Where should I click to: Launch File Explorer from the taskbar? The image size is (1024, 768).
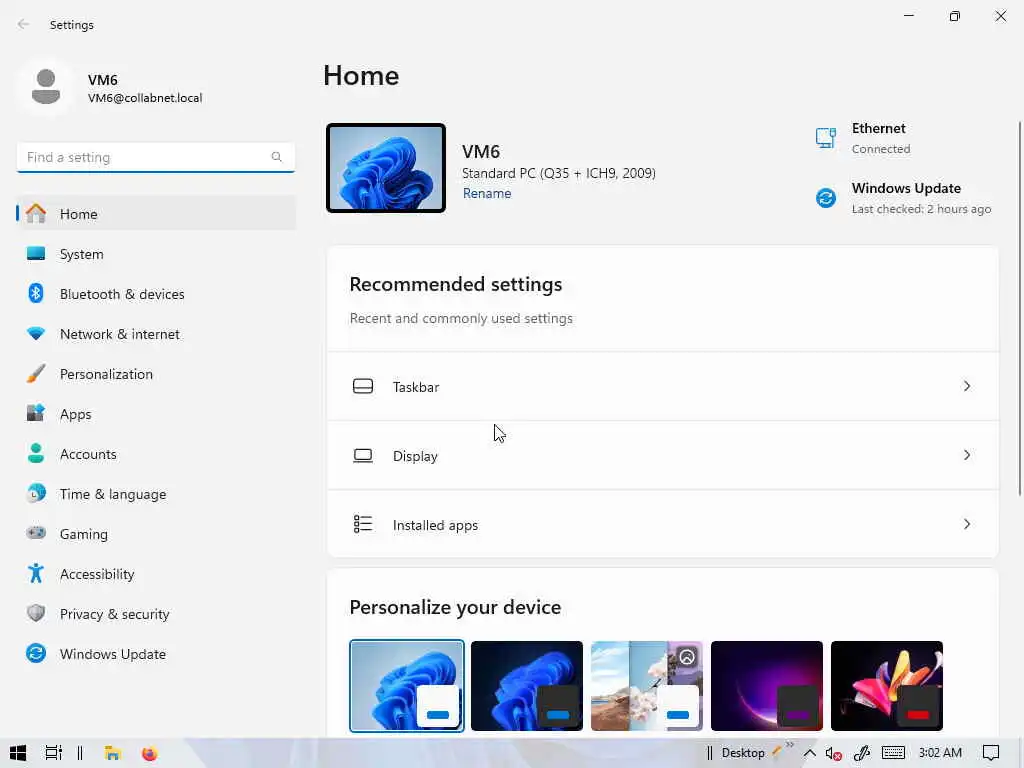(112, 753)
